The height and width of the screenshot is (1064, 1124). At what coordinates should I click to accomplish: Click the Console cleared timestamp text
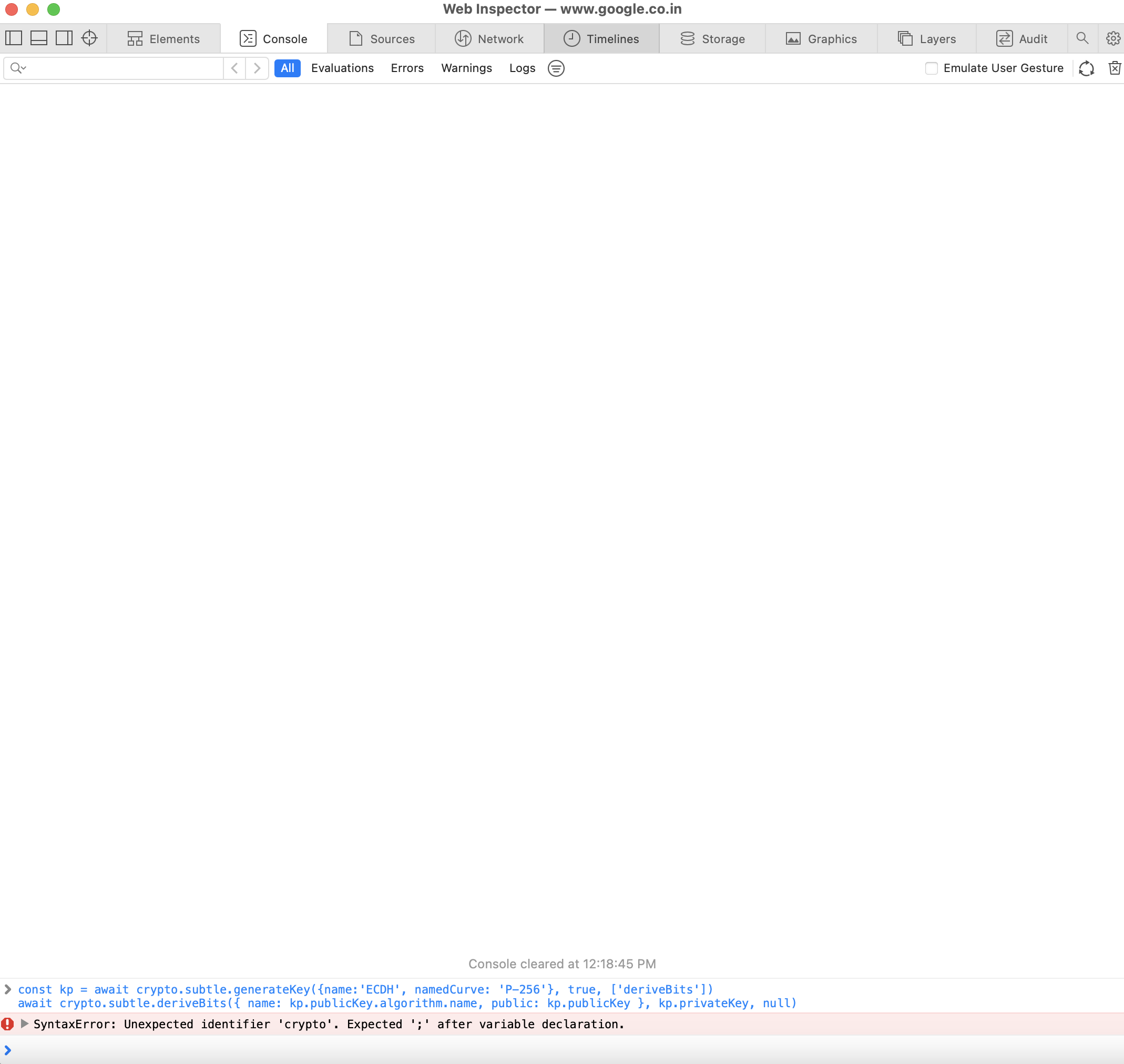tap(562, 964)
